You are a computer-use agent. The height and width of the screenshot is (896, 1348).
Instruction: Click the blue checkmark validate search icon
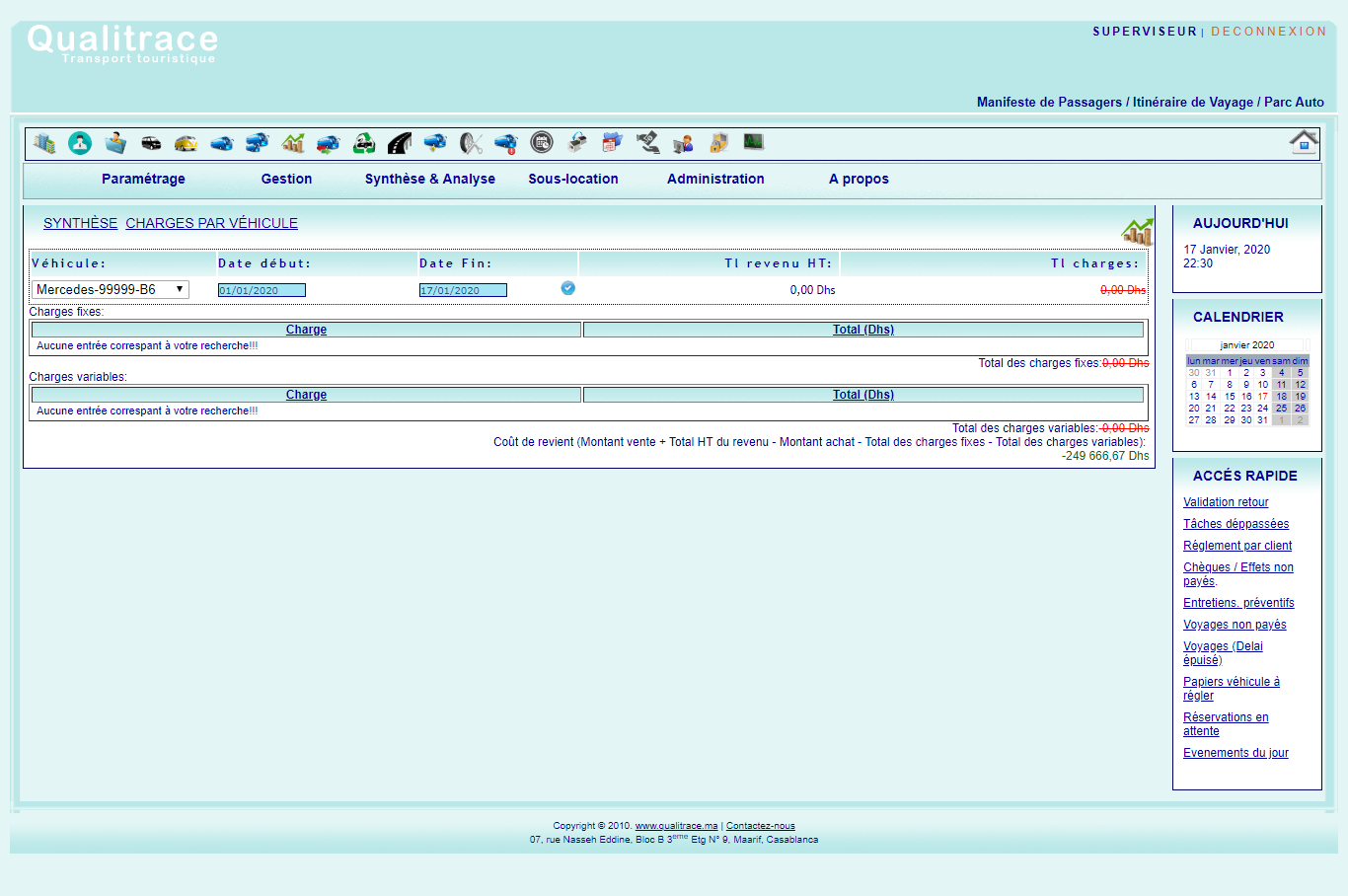568,288
